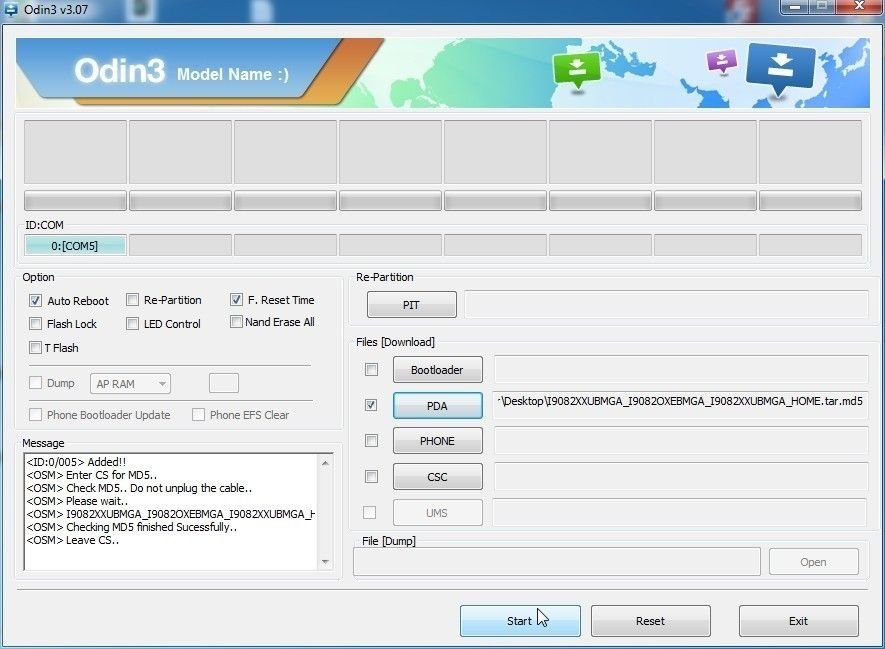Viewport: 885px width, 649px height.
Task: Click the small box right of AP RAM
Action: tap(224, 383)
